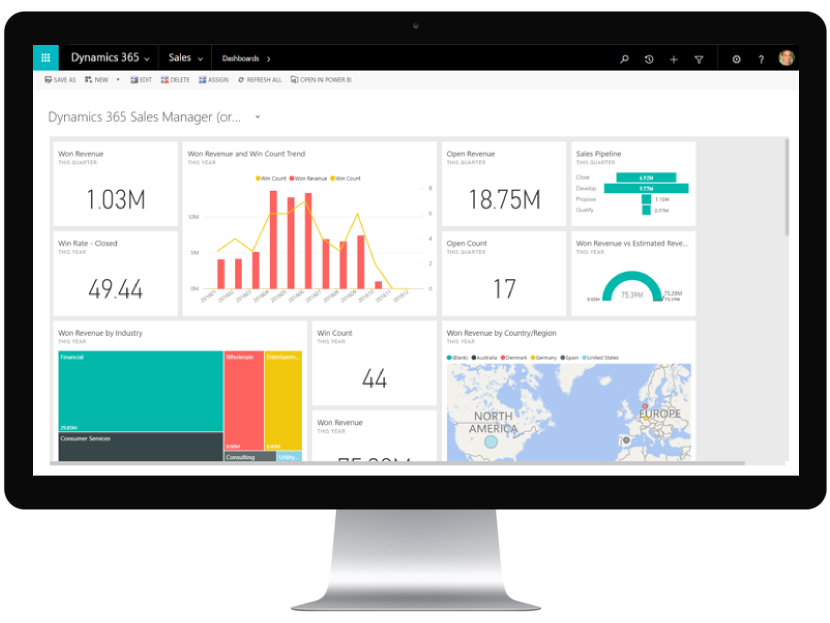Click the Edit command
This screenshot has width=830, height=623.
click(141, 80)
